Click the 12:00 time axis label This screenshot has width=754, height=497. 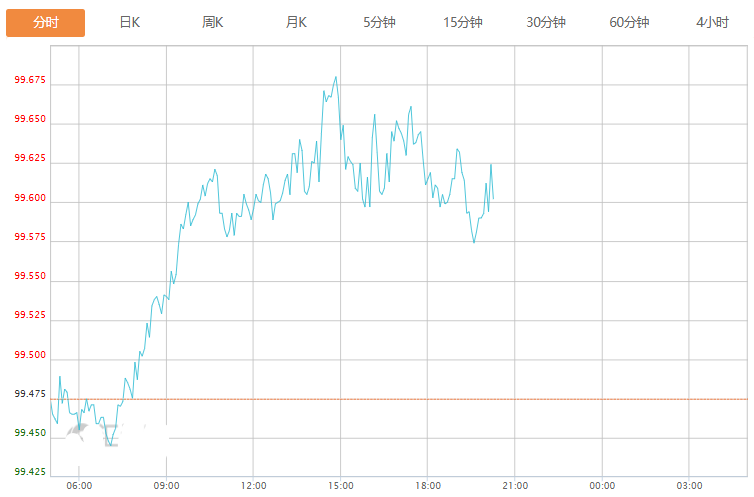point(253,485)
